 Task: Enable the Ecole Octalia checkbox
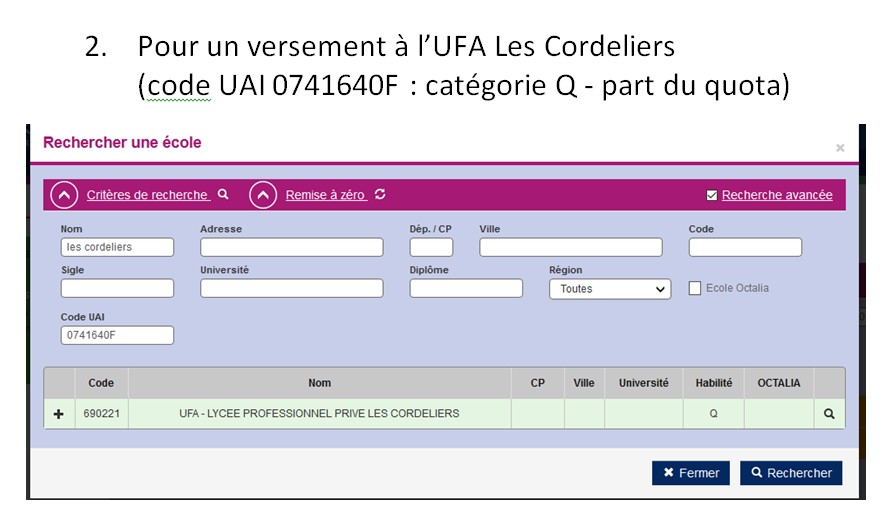pos(695,288)
